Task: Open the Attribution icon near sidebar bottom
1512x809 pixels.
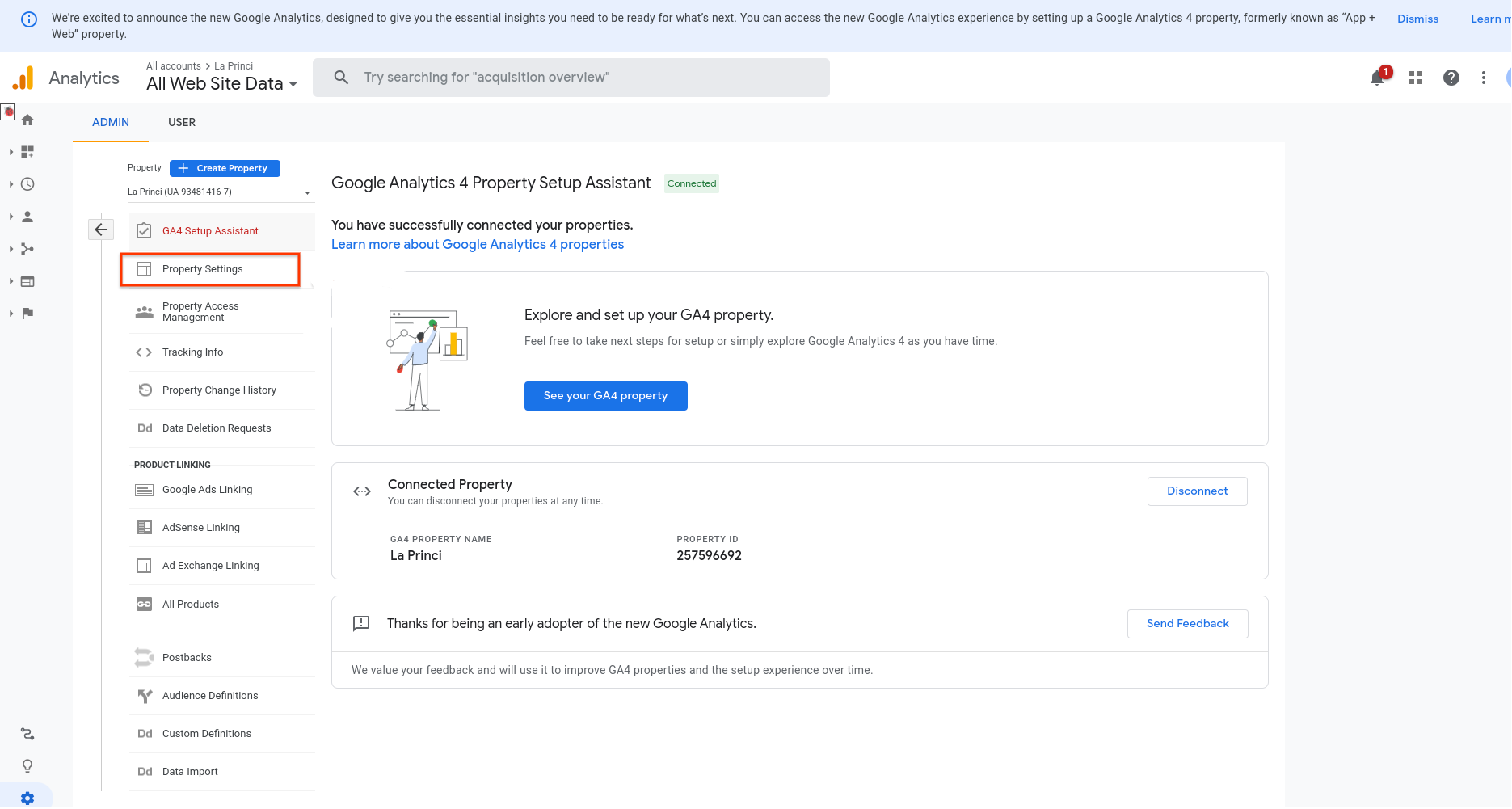Action: pyautogui.click(x=27, y=734)
